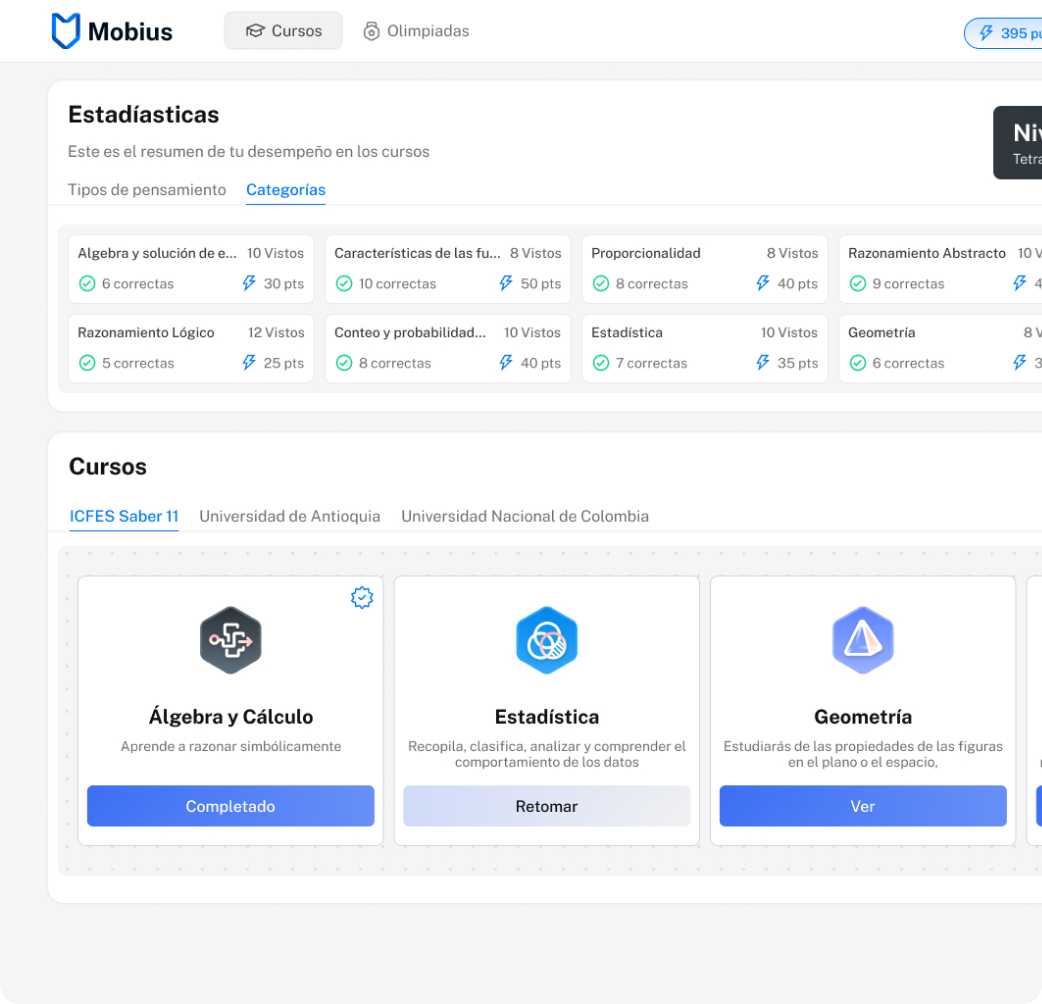
Task: Click Ver button on Geometría course
Action: (862, 806)
